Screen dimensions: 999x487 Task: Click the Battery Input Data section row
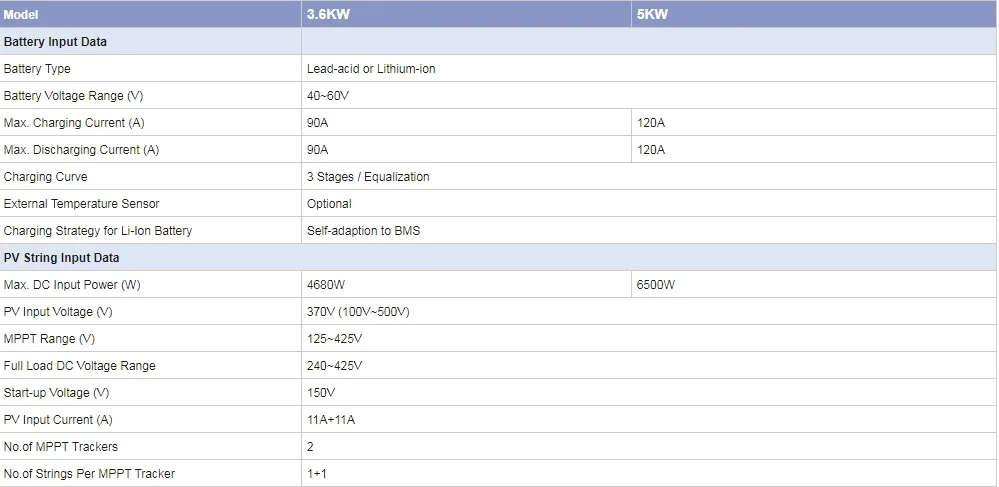point(498,41)
